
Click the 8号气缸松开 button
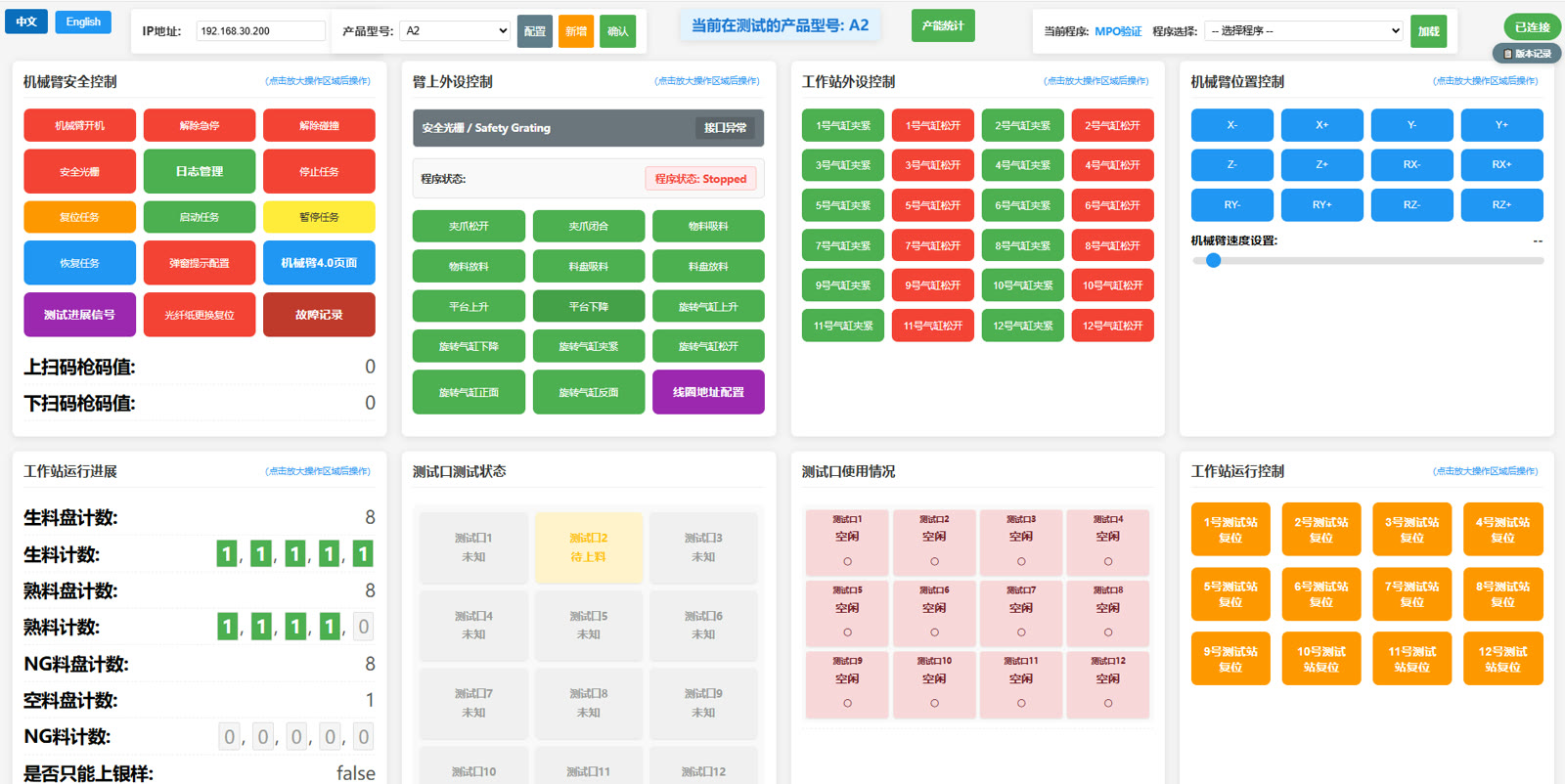click(1113, 245)
